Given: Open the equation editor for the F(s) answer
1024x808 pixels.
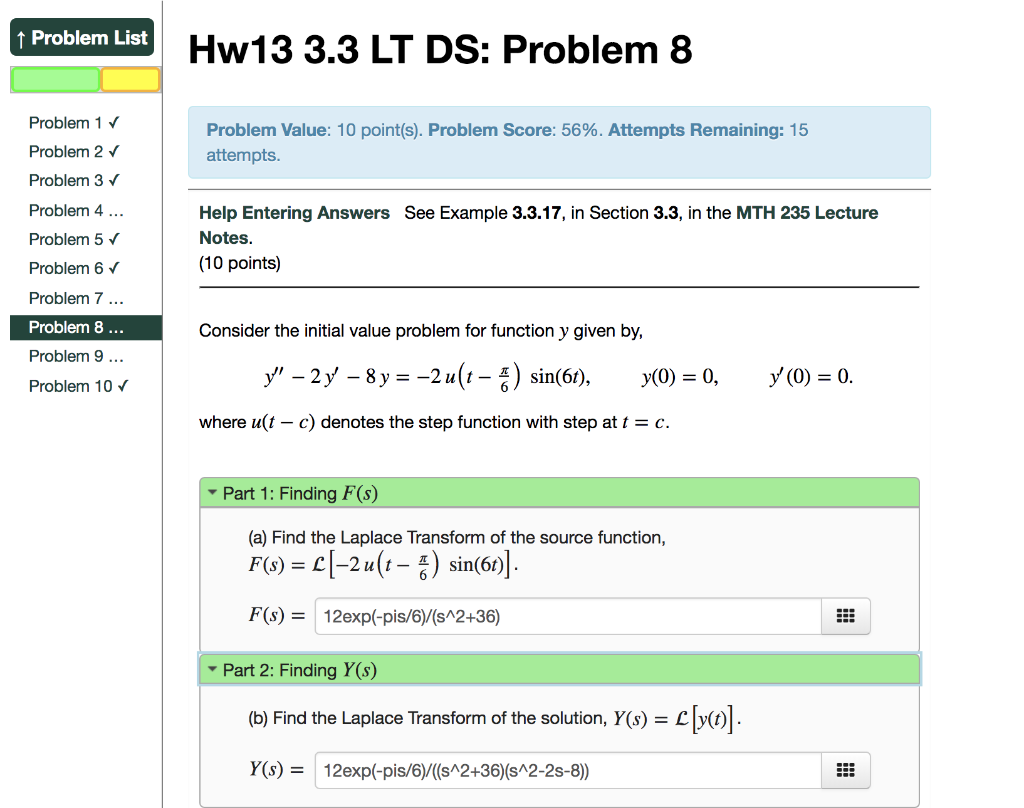Looking at the screenshot, I should tap(845, 616).
